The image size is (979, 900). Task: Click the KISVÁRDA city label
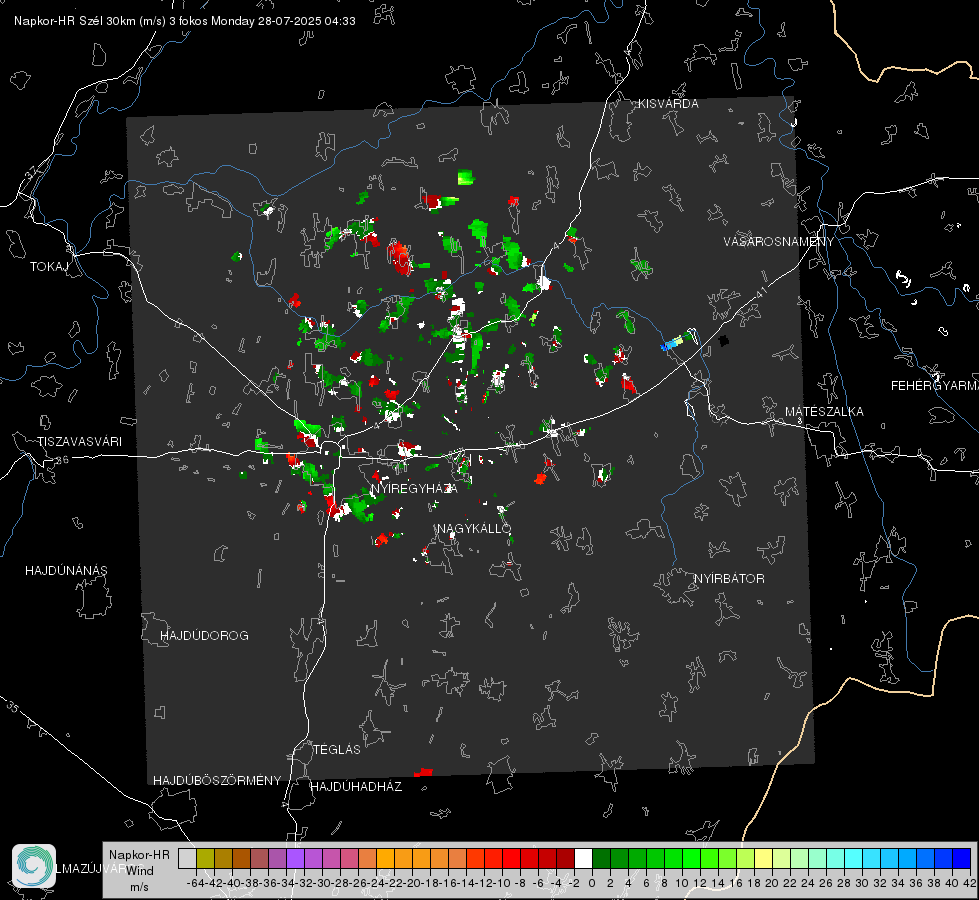[x=668, y=104]
